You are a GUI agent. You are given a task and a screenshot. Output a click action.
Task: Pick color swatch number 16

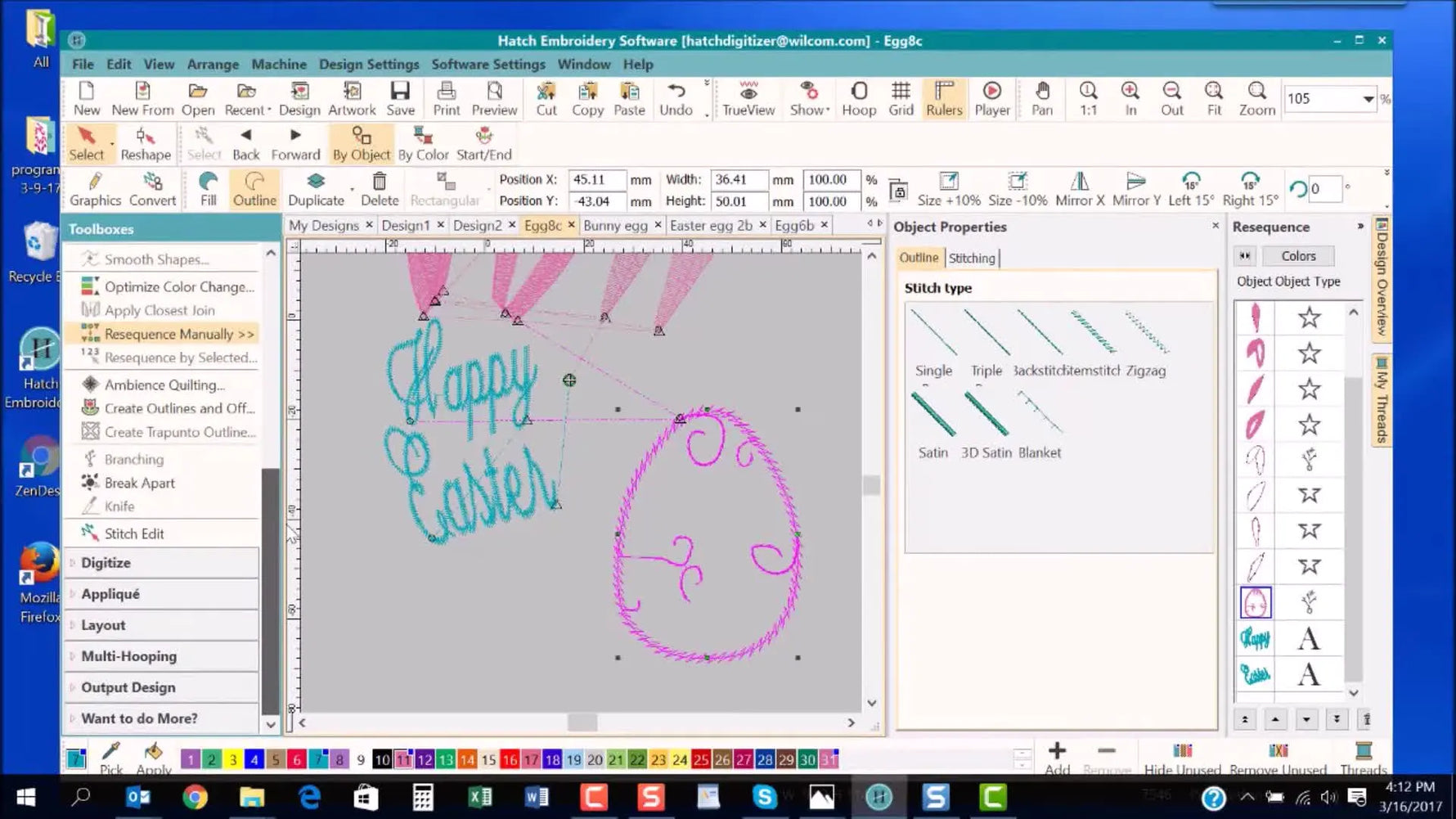[x=509, y=759]
